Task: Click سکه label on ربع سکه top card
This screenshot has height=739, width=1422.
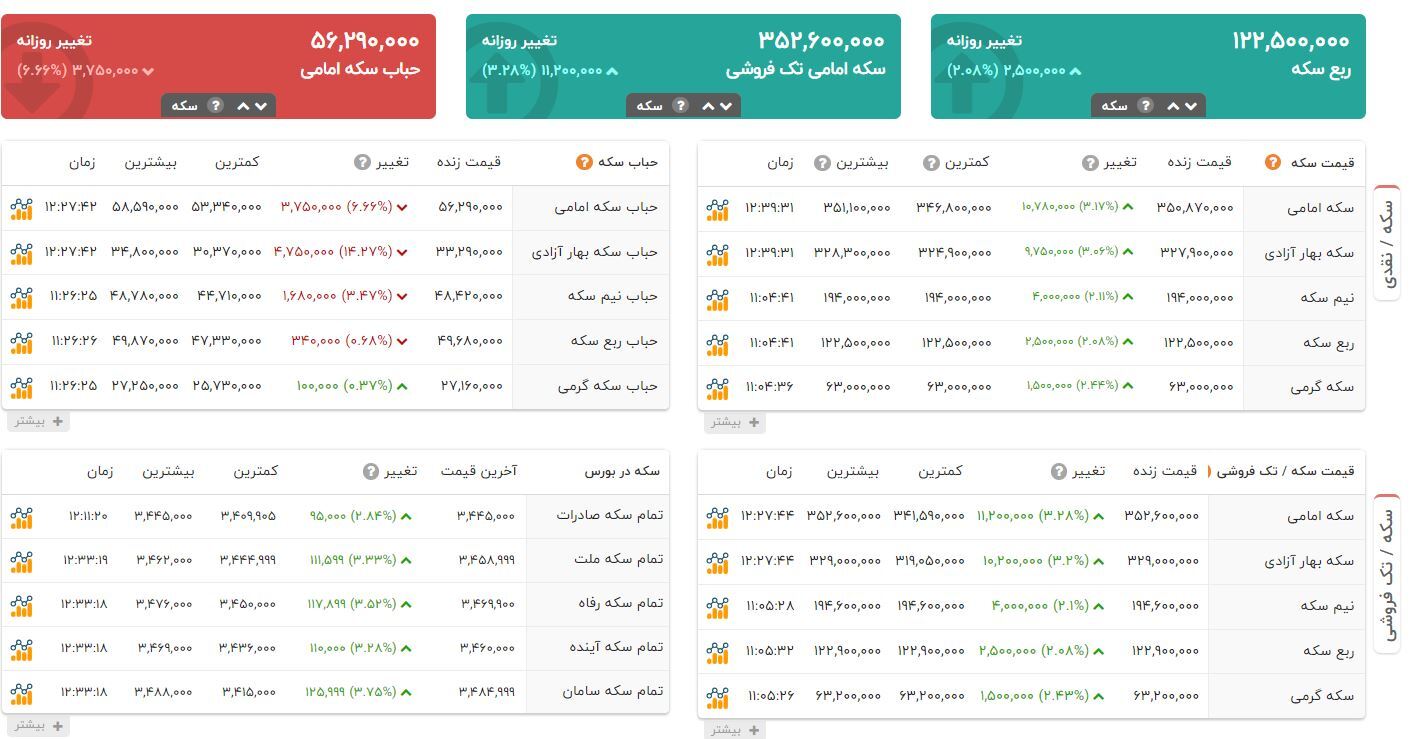Action: tap(1114, 105)
